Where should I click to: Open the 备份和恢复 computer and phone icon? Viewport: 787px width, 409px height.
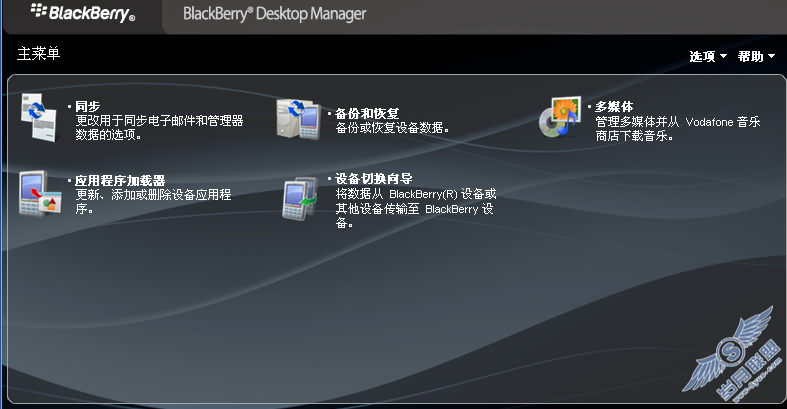[298, 119]
